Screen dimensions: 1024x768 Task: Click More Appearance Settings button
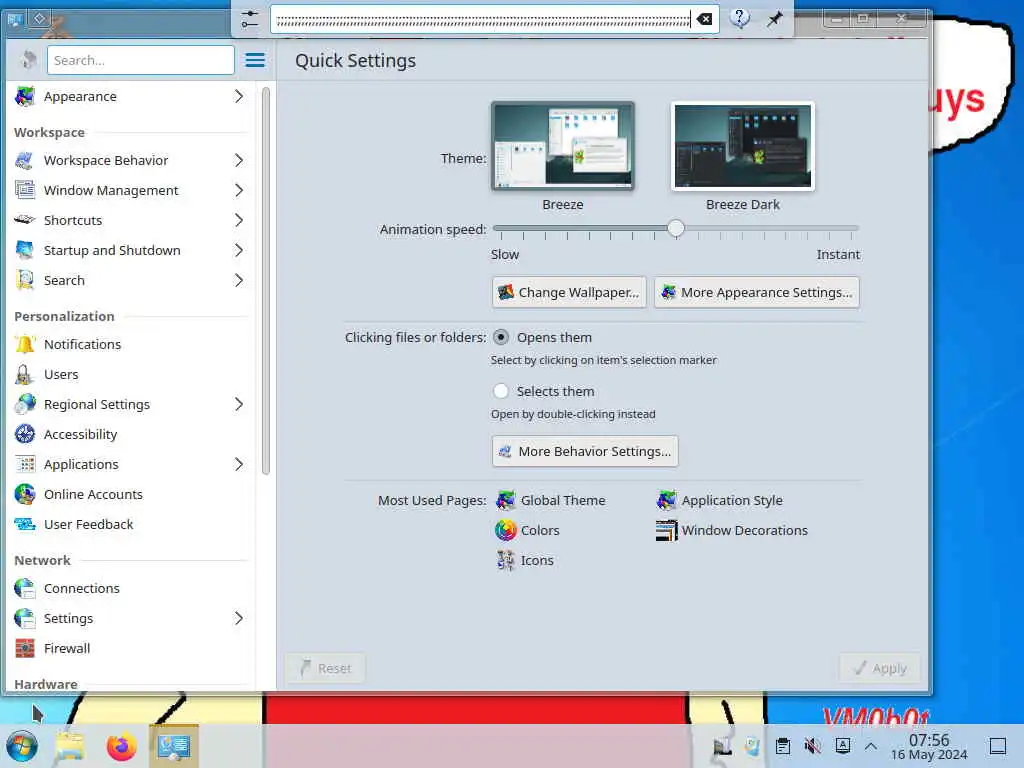756,292
